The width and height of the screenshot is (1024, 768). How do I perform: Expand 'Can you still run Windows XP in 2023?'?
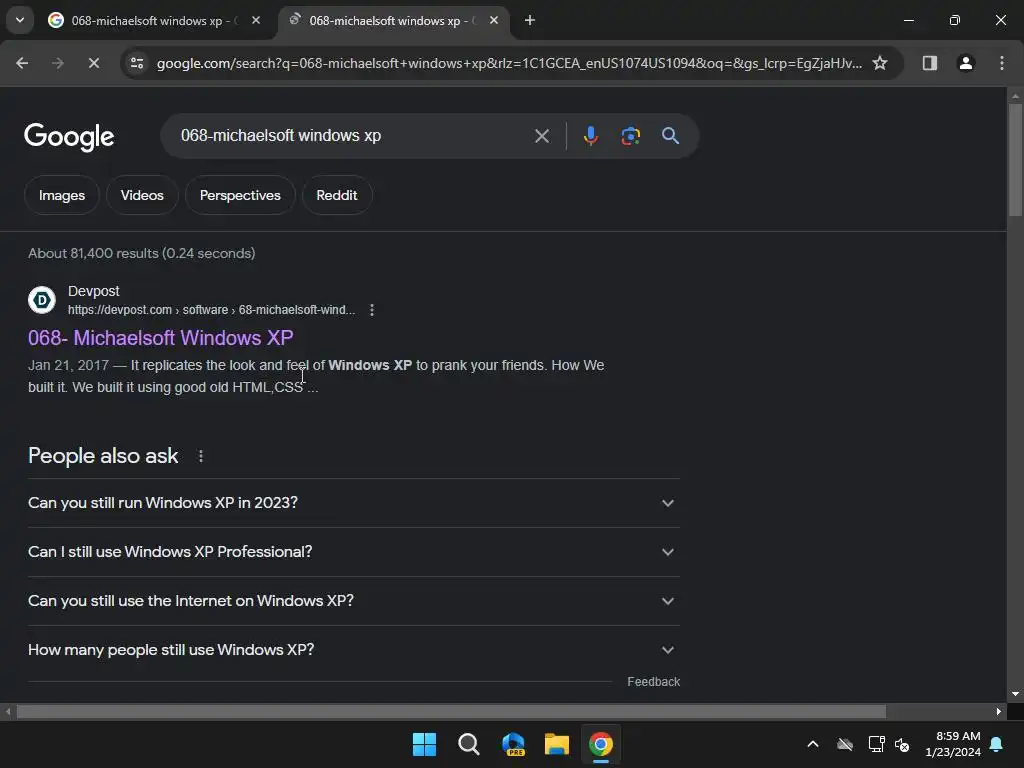coord(353,503)
